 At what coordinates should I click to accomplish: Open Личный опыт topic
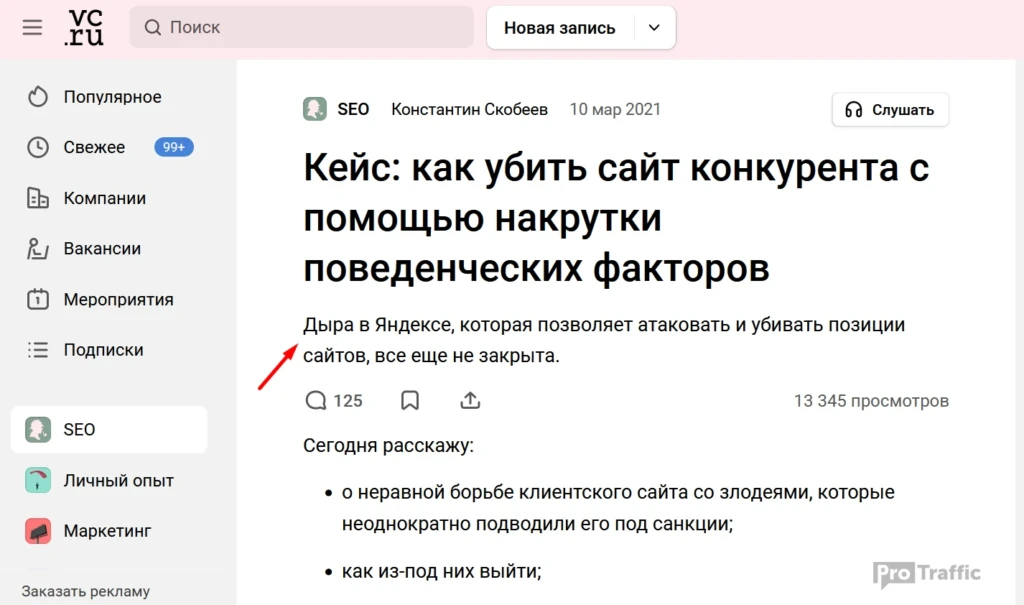118,480
